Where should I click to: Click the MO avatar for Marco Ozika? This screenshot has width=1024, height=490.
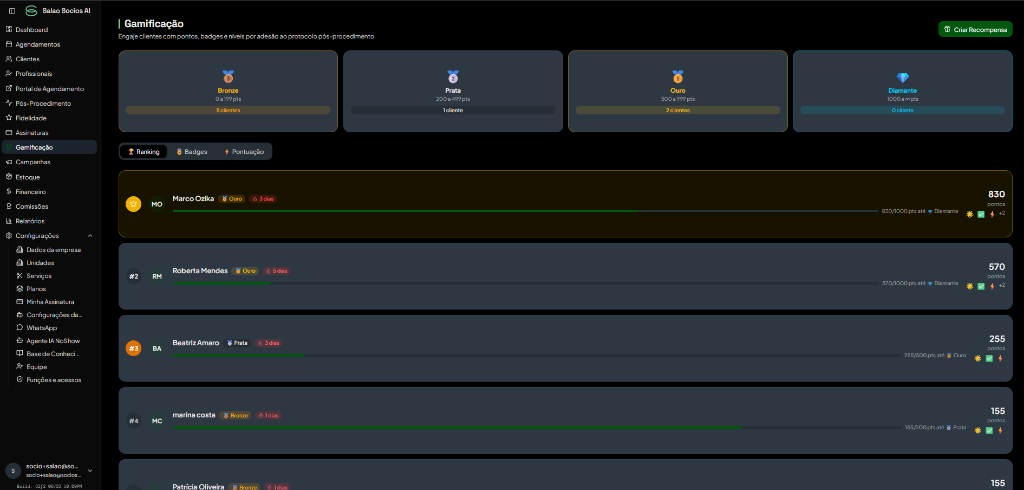click(x=157, y=204)
